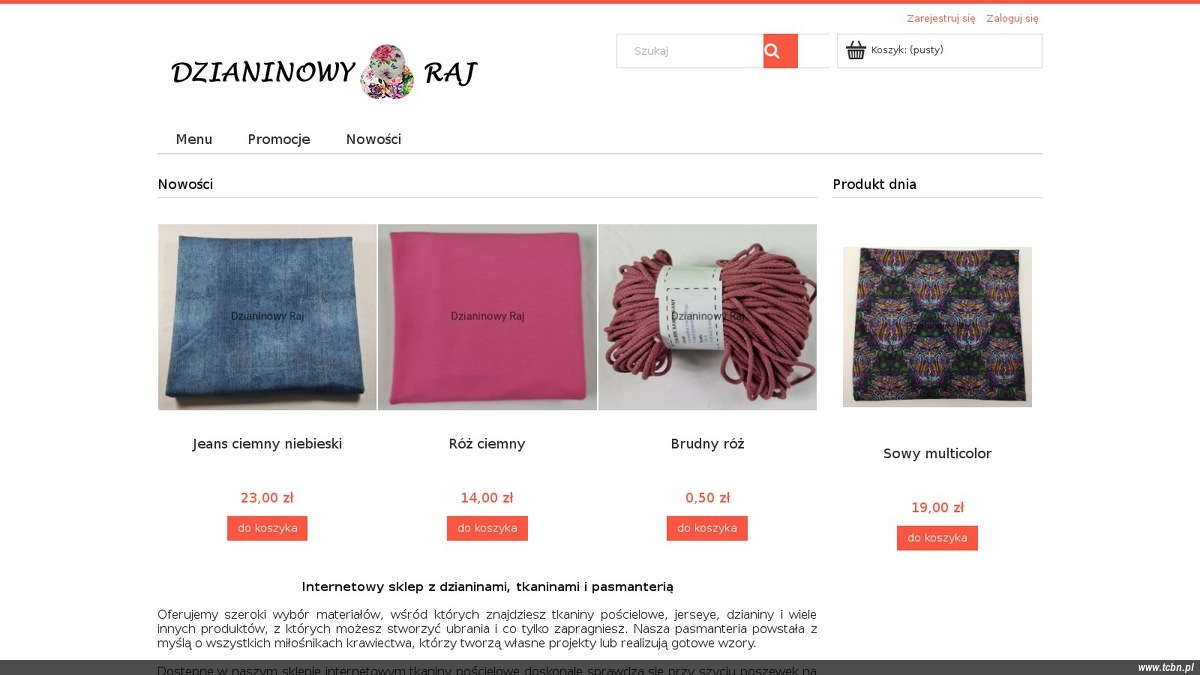Follow the Zarejestruj się link
The image size is (1200, 675).
point(941,18)
